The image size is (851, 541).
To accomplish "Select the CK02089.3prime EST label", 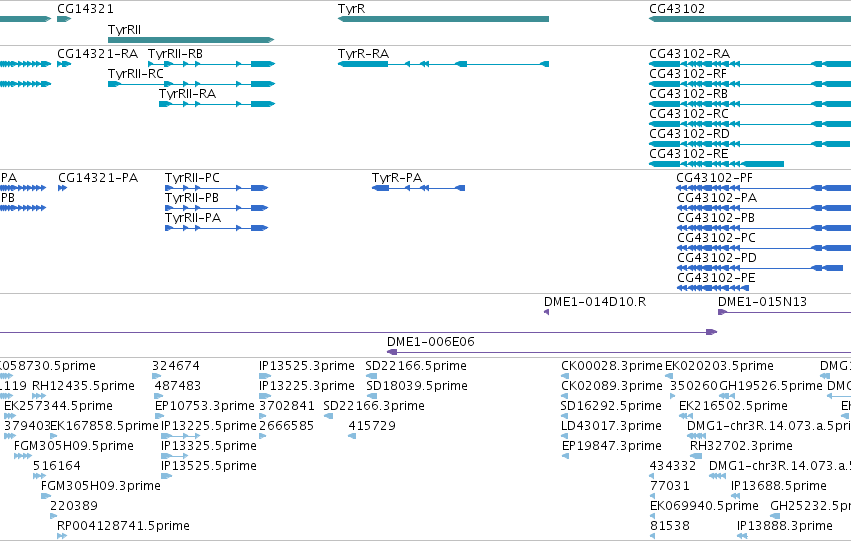I will coord(612,386).
